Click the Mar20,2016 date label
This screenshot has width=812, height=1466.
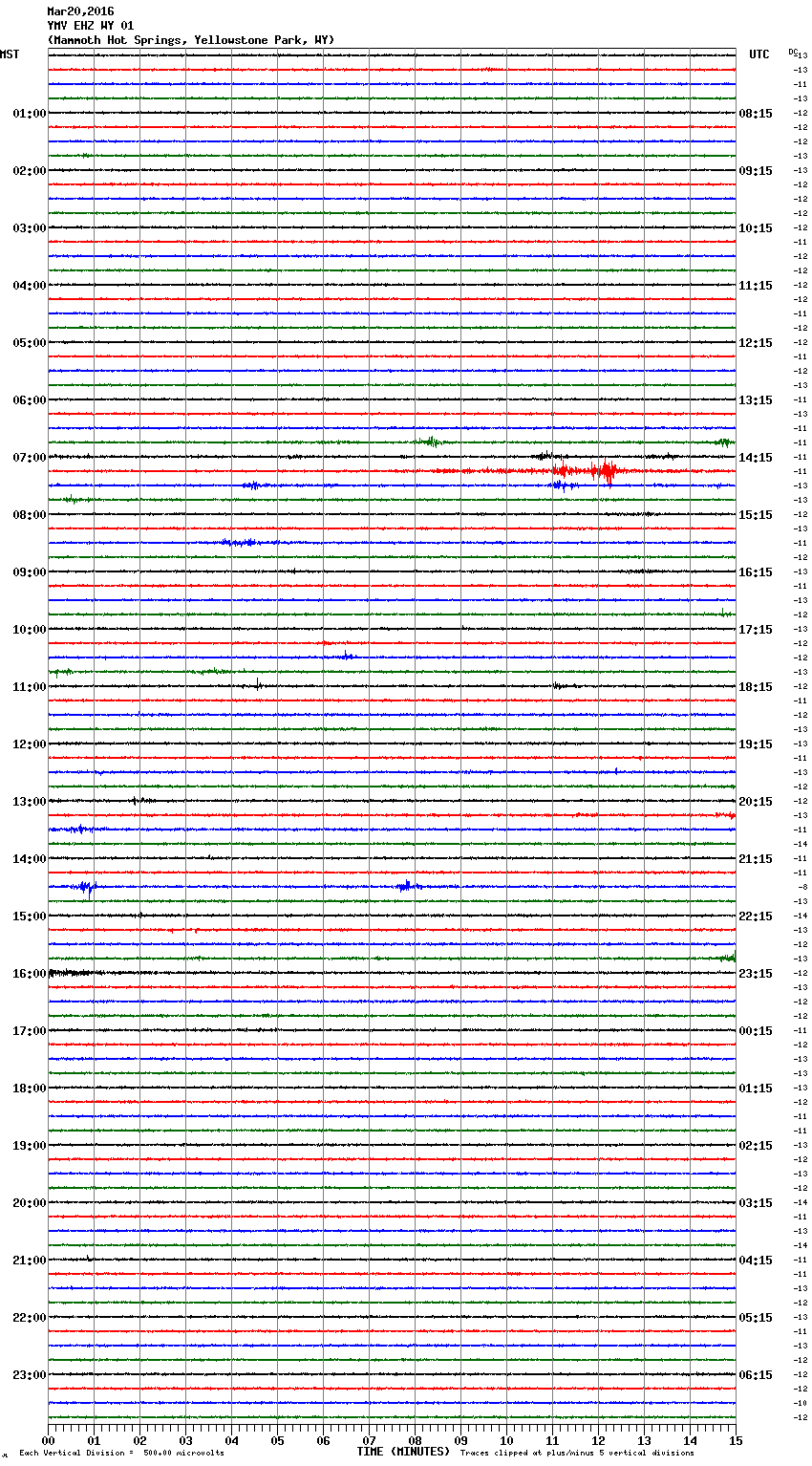point(80,11)
